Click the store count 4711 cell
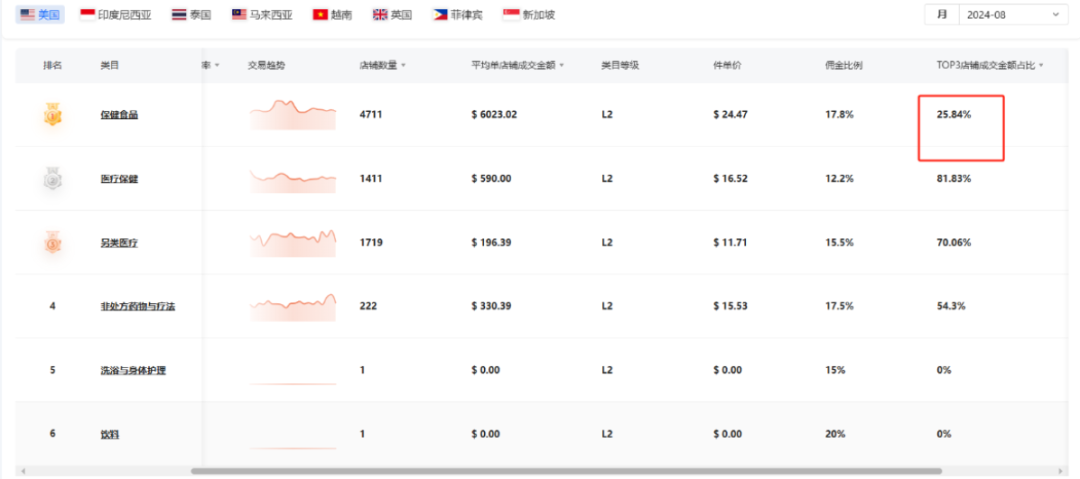The height and width of the screenshot is (479, 1080). (371, 115)
